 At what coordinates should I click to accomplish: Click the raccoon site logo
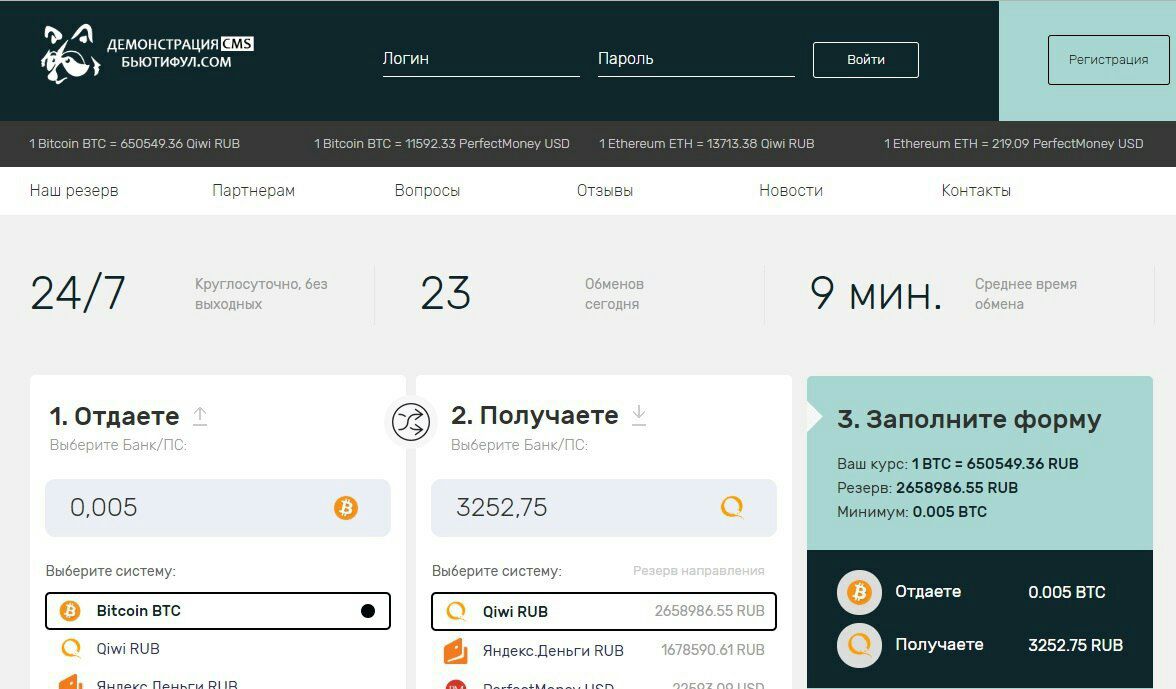(70, 52)
